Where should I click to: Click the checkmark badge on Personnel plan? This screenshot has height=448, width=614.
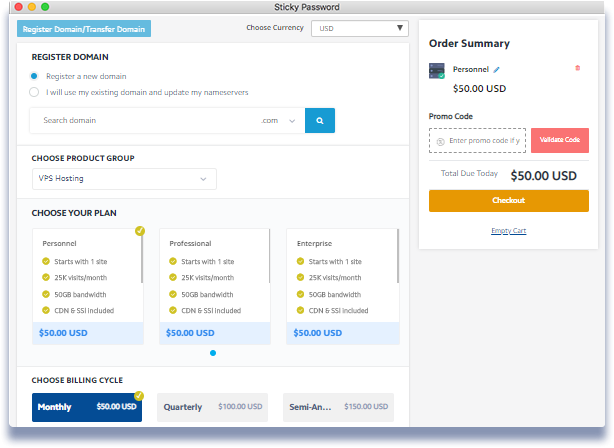coord(140,231)
